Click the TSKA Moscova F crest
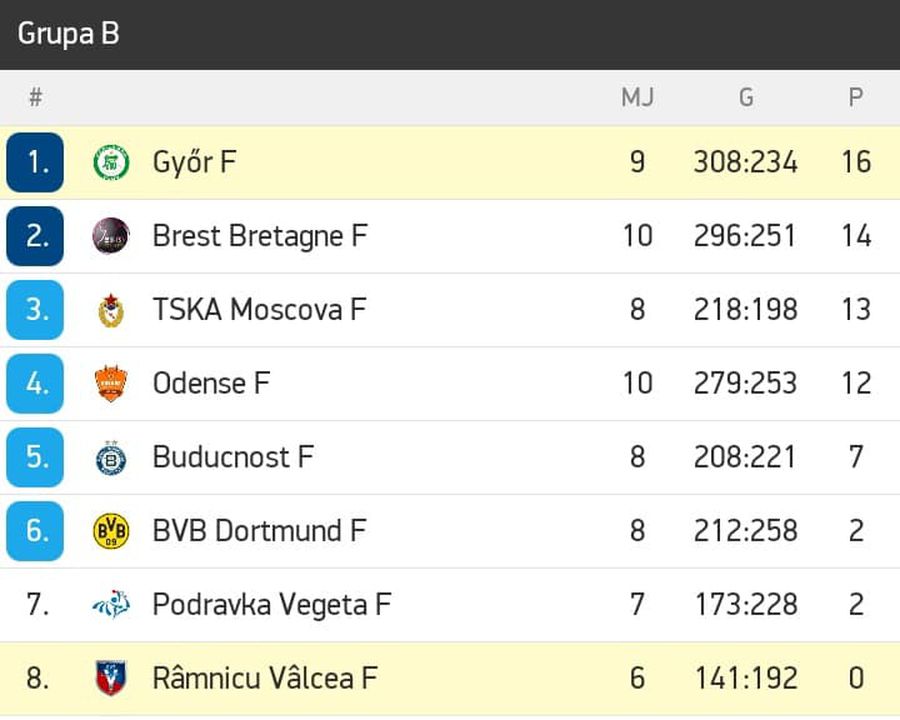The width and height of the screenshot is (900, 720). [111, 310]
